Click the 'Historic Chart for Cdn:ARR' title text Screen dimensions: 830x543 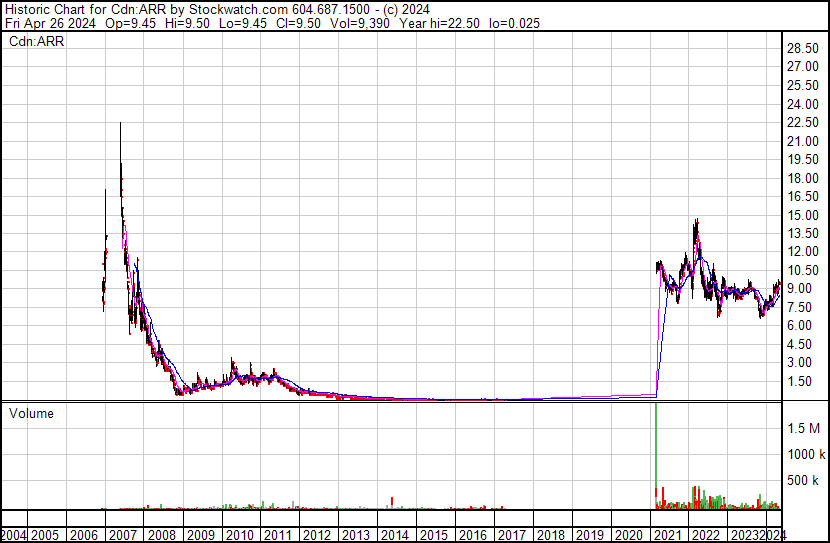coord(85,10)
